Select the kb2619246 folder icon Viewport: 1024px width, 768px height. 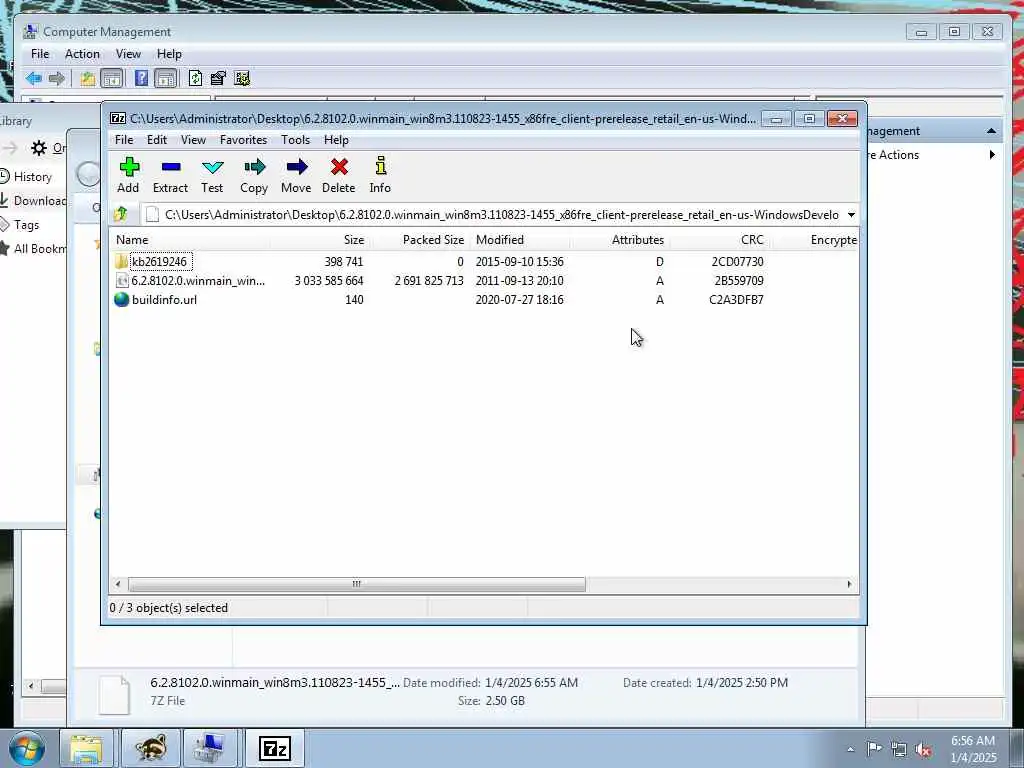pyautogui.click(x=121, y=261)
